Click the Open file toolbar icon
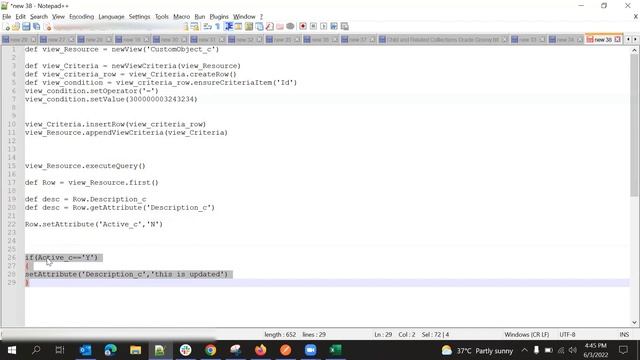 16,27
